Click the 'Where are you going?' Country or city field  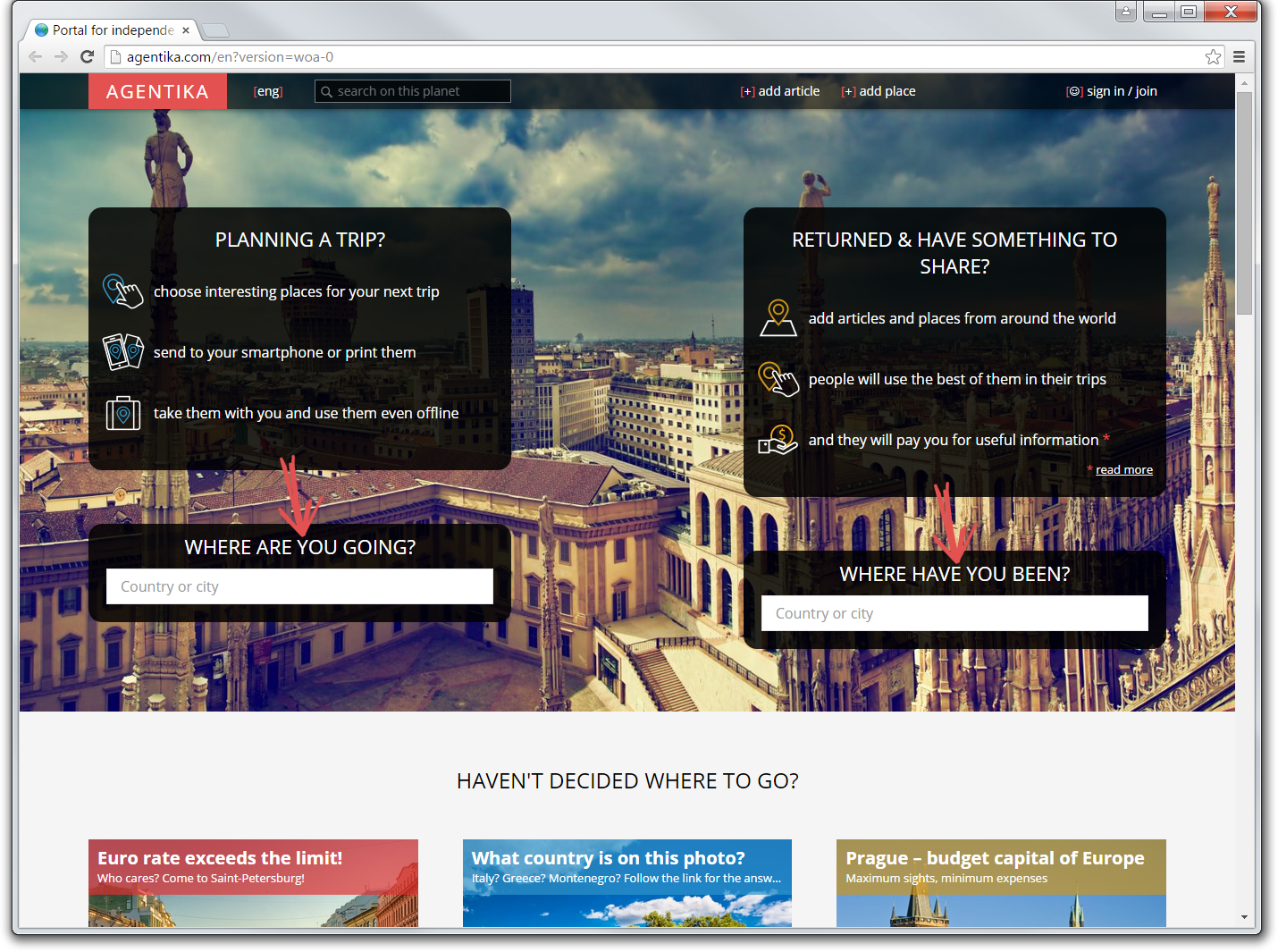(299, 586)
